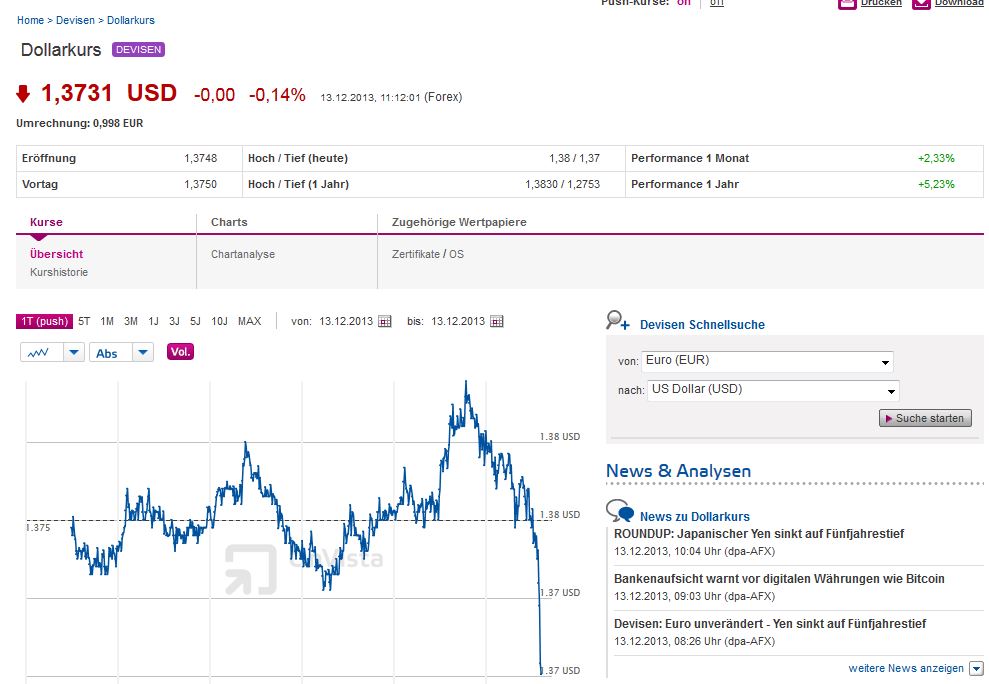Open the Bankenaufsicht Bitcoin warning article
Screen dimensions: 989x684
pos(779,579)
